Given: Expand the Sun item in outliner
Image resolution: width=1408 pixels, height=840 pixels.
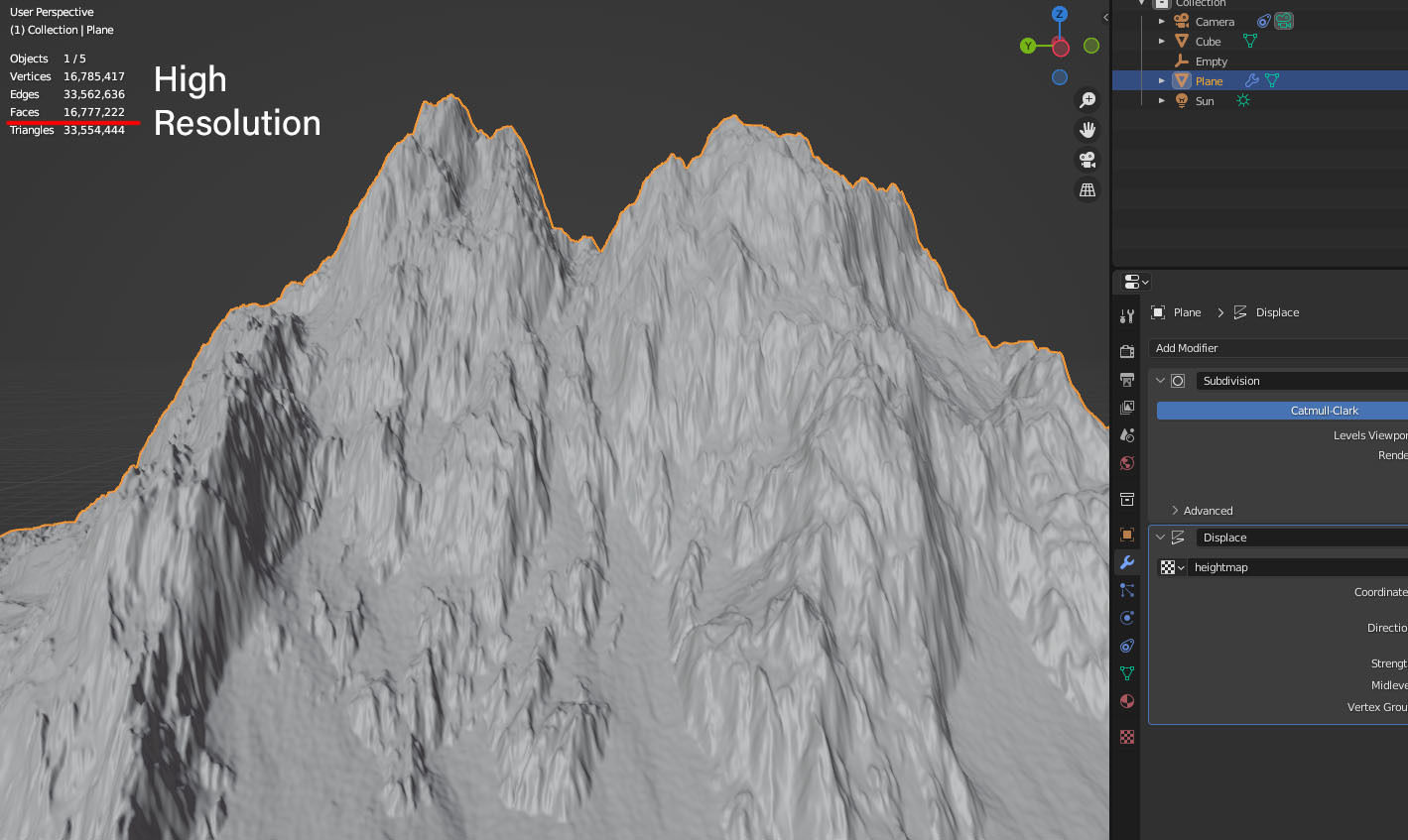Looking at the screenshot, I should 1162,100.
